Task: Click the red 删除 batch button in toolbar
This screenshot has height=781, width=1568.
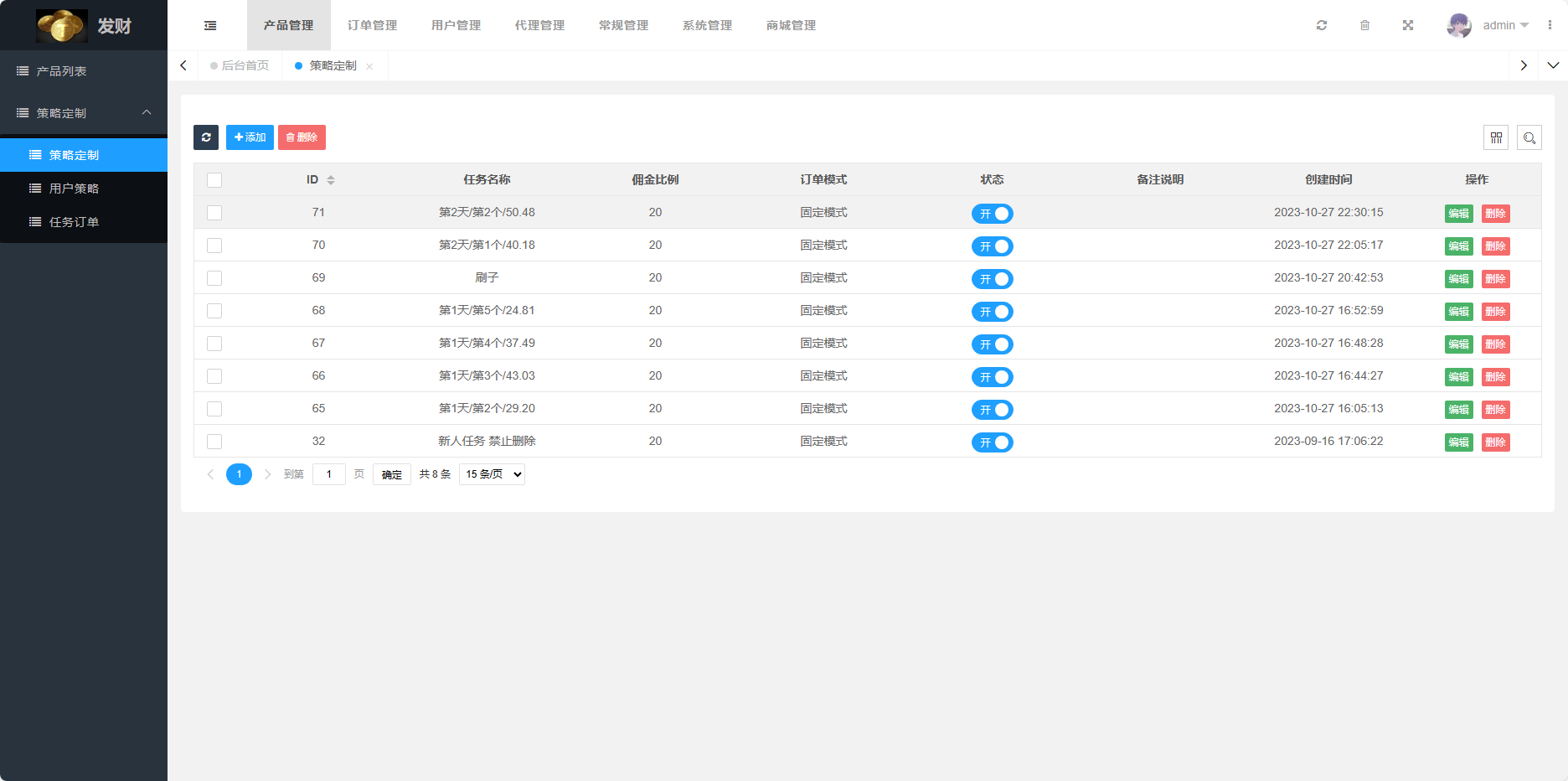Action: [x=302, y=137]
